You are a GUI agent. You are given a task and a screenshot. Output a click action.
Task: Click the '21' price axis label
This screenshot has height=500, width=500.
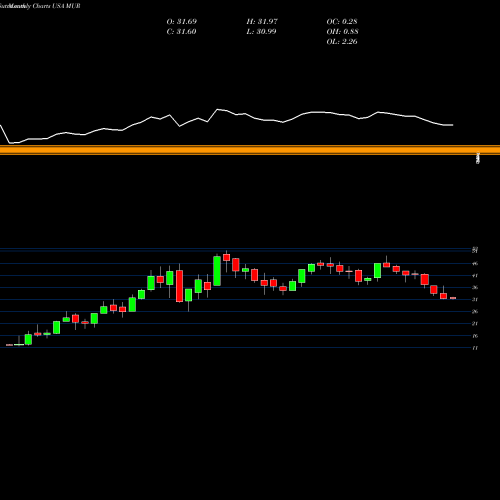(475, 323)
